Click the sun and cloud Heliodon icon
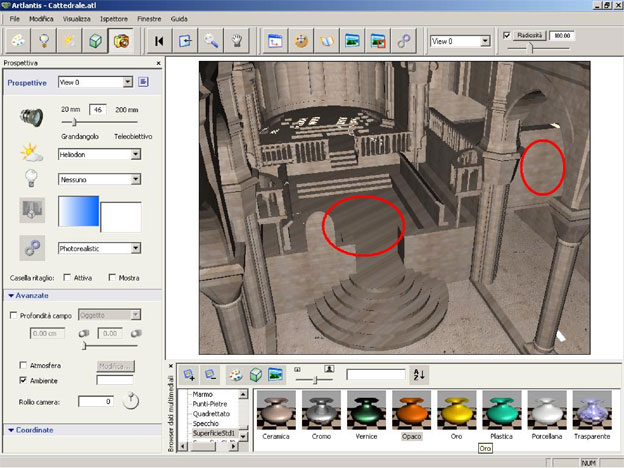The width and height of the screenshot is (624, 468). 31,153
